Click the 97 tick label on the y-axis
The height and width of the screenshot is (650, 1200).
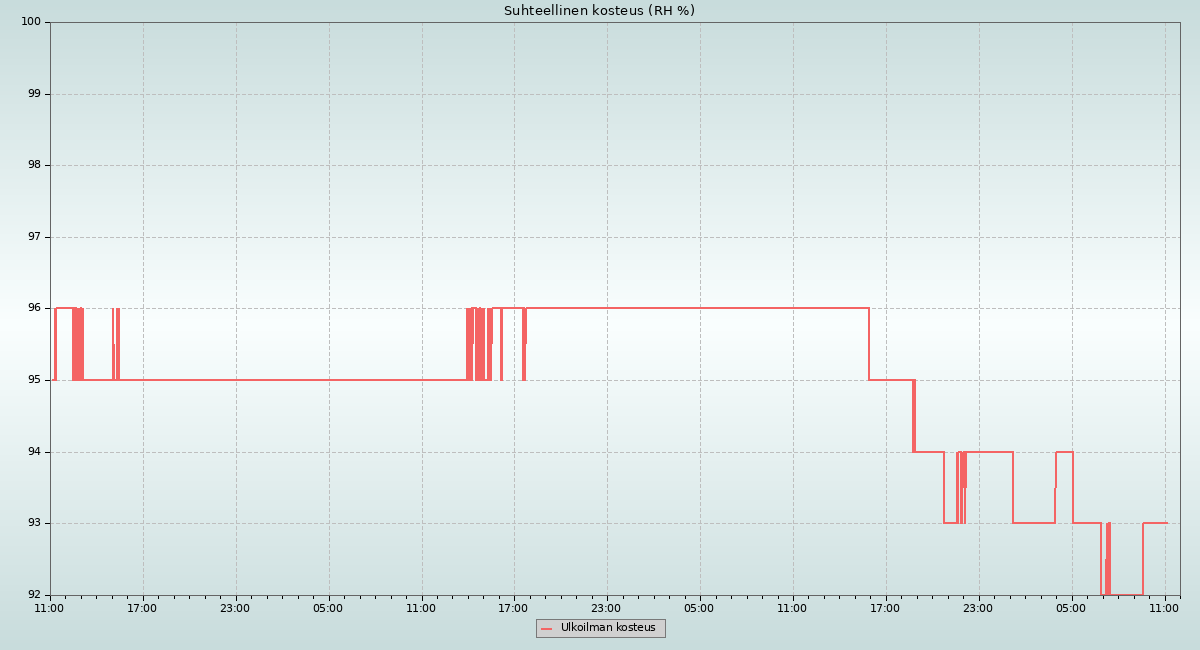click(x=34, y=237)
